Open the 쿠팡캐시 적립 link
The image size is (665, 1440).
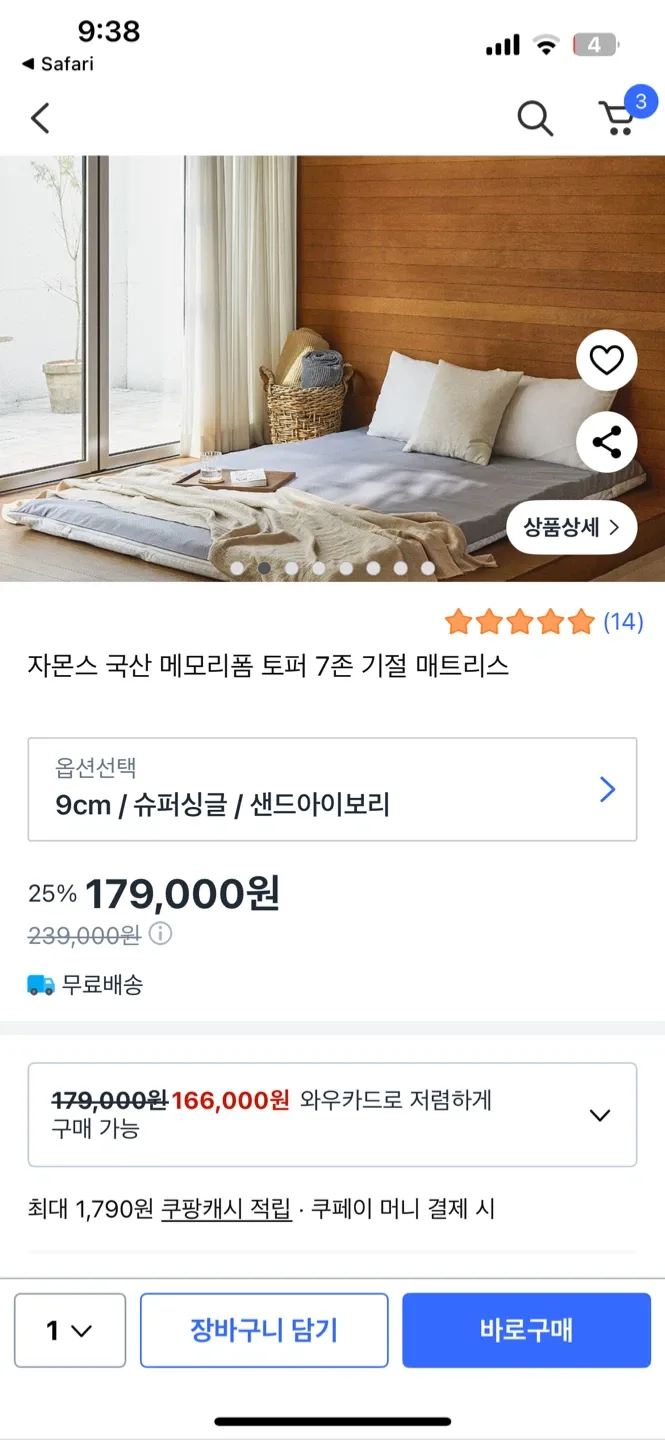(226, 1209)
